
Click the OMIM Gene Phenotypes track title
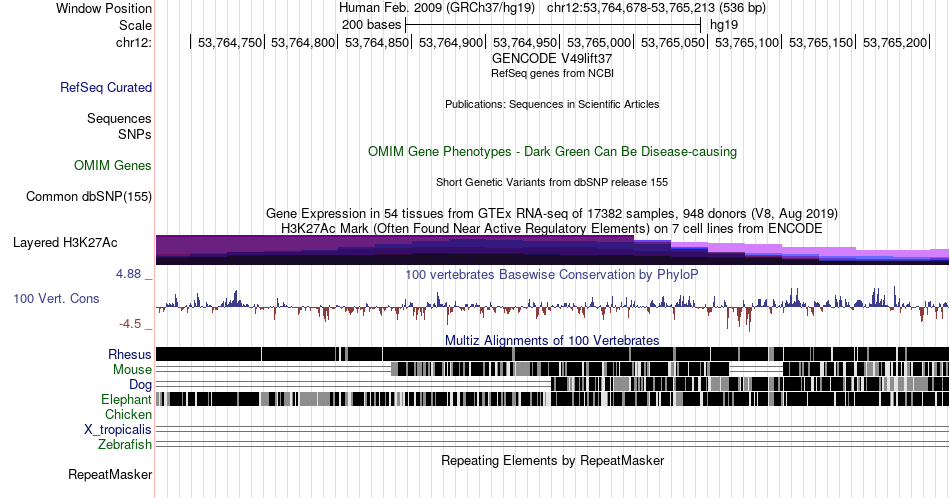pos(552,151)
